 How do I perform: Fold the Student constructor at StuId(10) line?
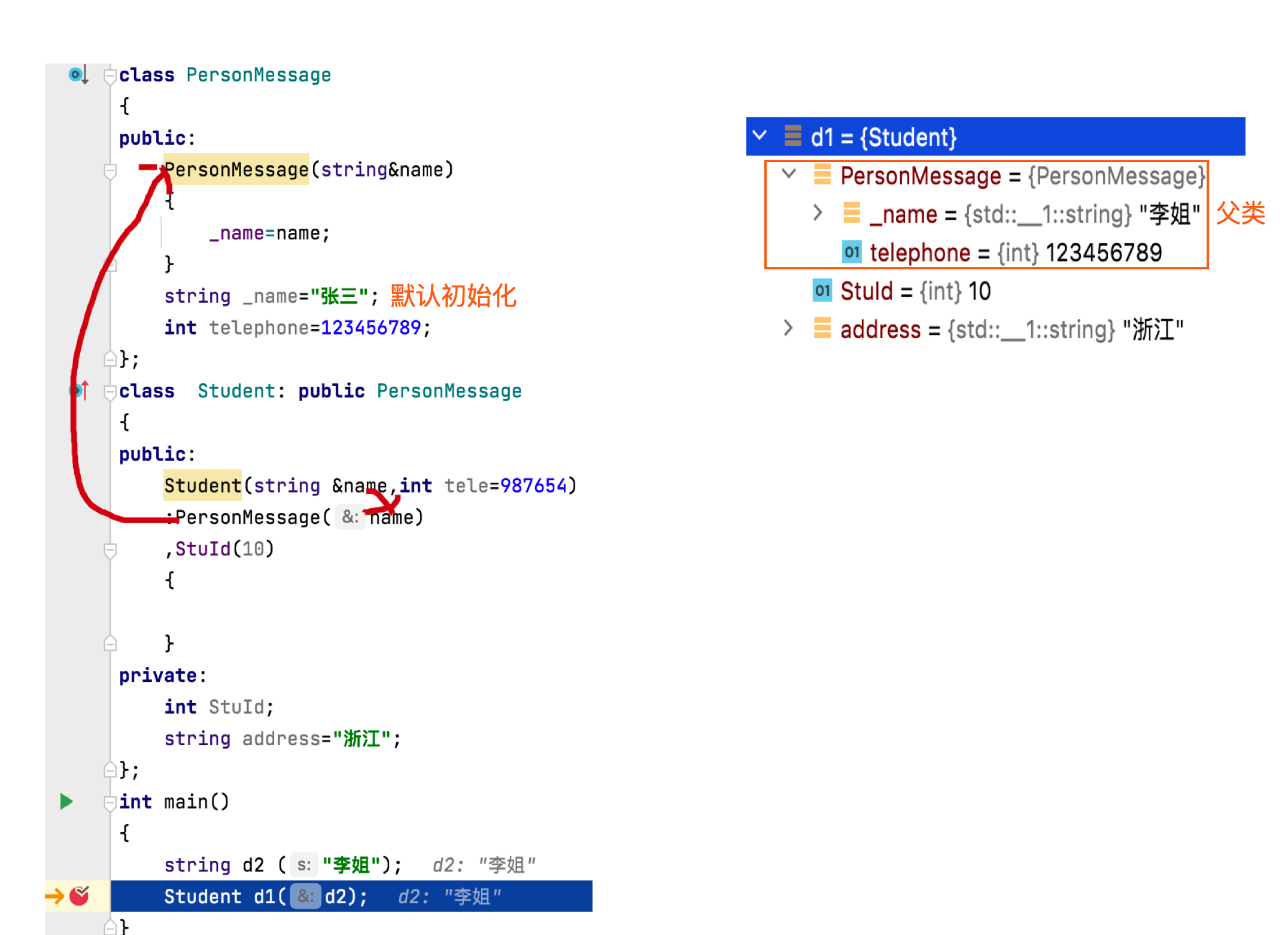click(x=110, y=550)
